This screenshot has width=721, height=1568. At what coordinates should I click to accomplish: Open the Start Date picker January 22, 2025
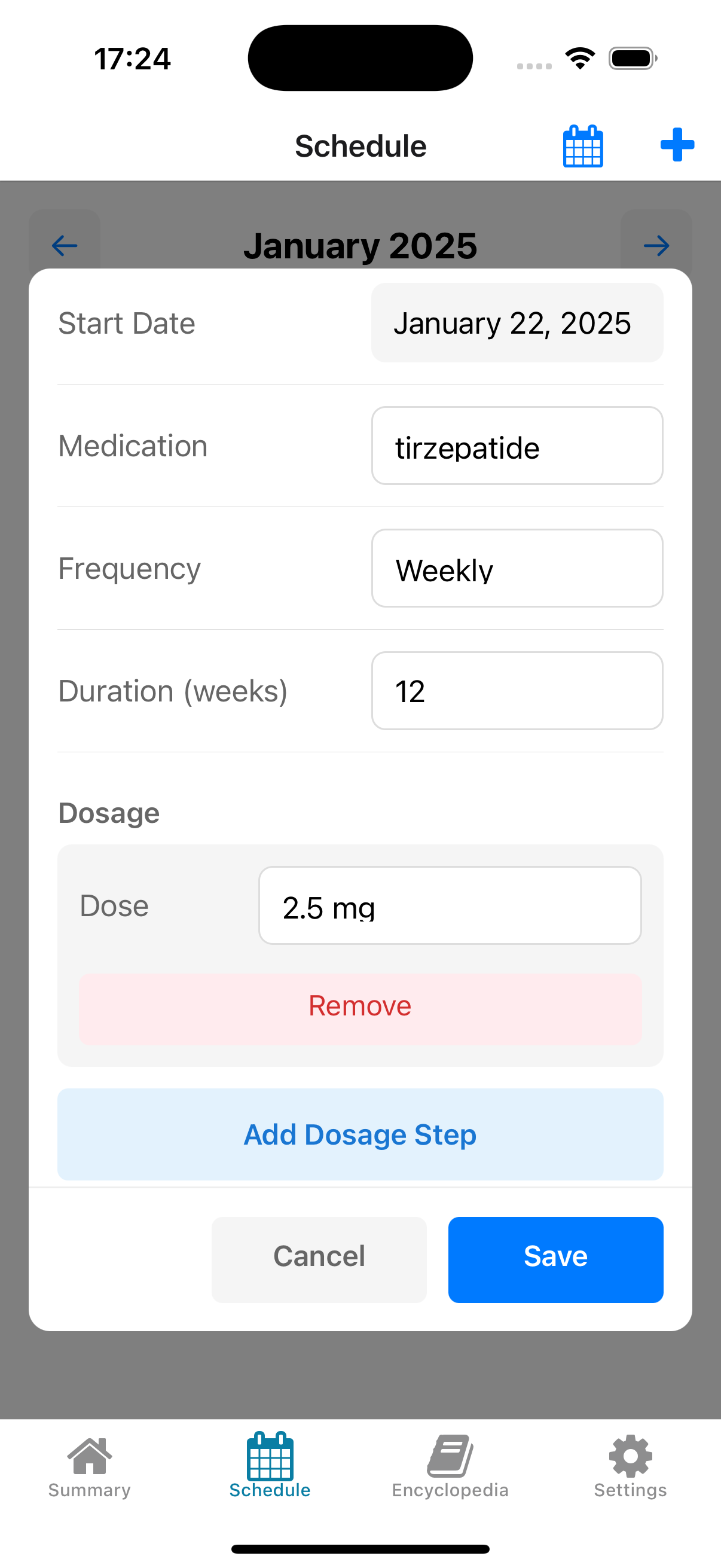[x=517, y=323]
